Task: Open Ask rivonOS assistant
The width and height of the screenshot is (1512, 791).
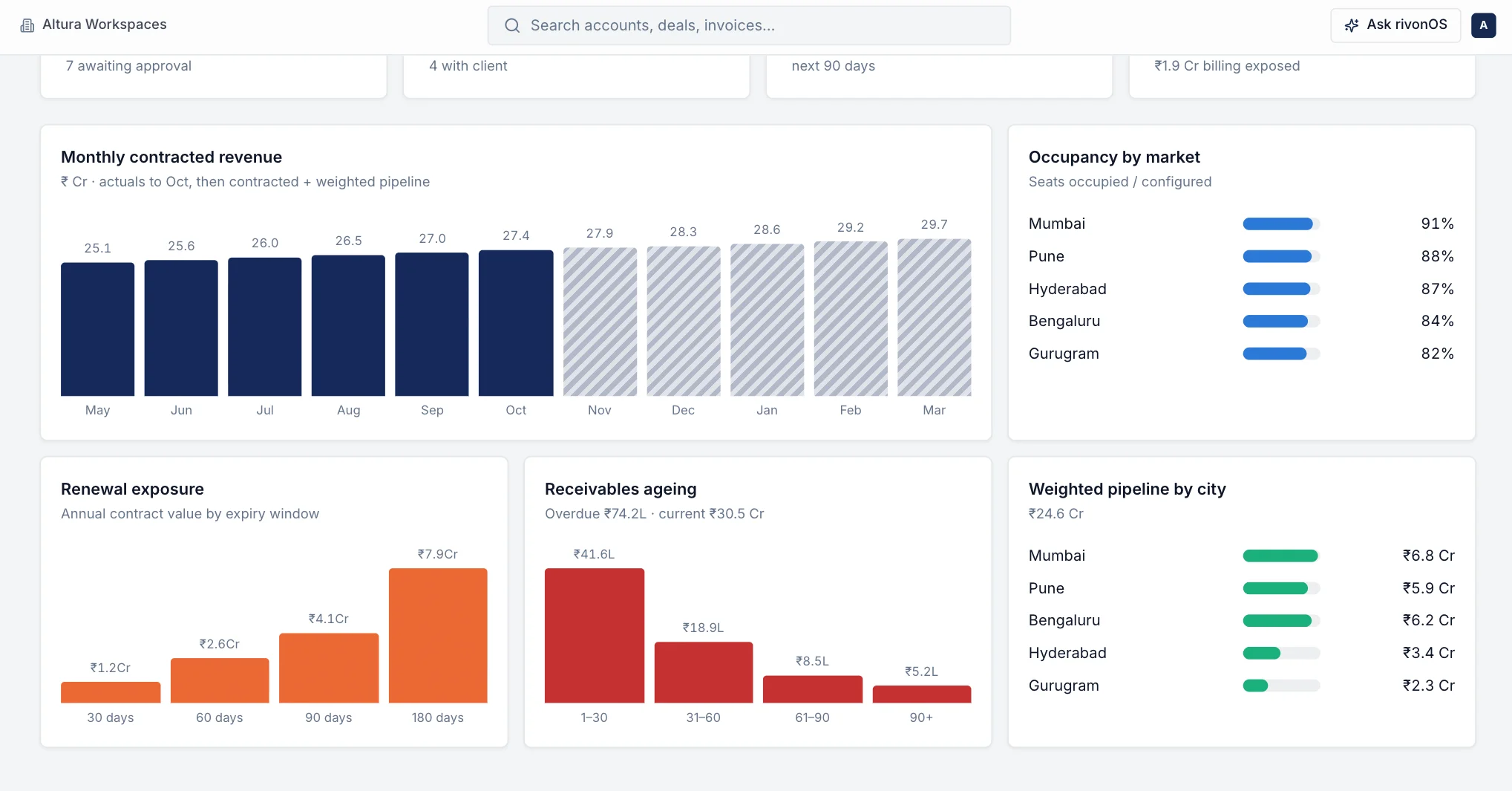Action: (1395, 25)
